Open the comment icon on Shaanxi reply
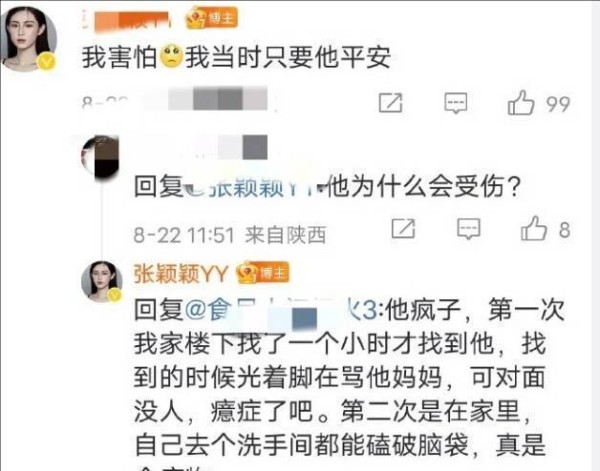The width and height of the screenshot is (600, 471). point(469,229)
